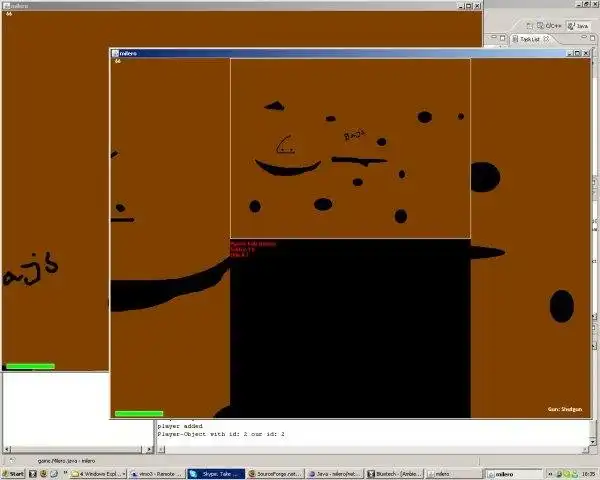Click the Show Desktop quick launch icon
The width and height of the screenshot is (600, 480).
33,474
